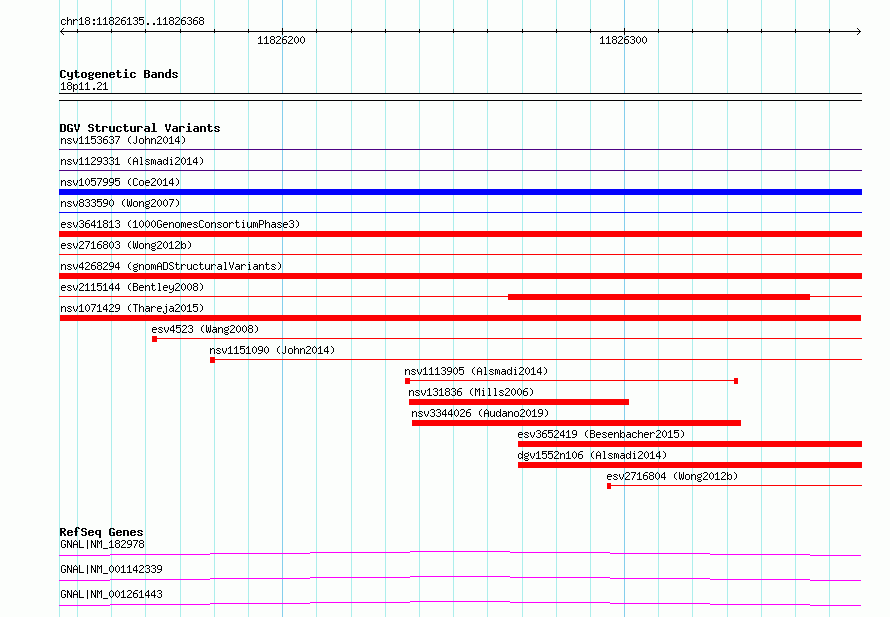Open the Cytogenetic Bands track heading

[119, 74]
